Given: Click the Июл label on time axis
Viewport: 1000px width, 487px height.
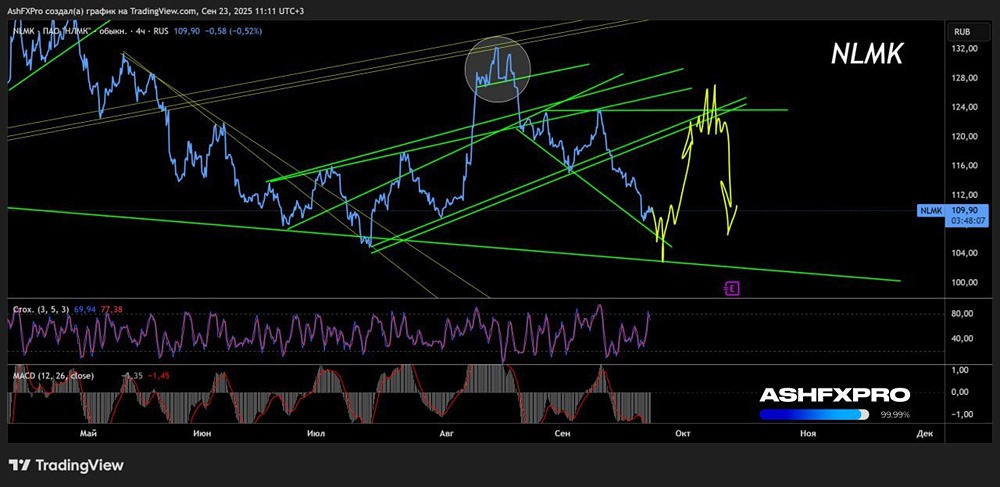Looking at the screenshot, I should [316, 433].
